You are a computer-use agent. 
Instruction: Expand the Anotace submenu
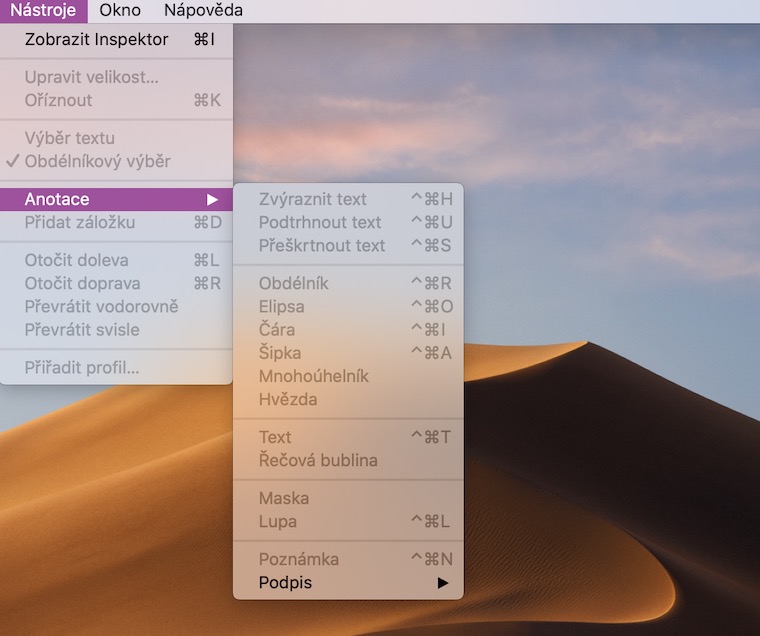point(116,199)
